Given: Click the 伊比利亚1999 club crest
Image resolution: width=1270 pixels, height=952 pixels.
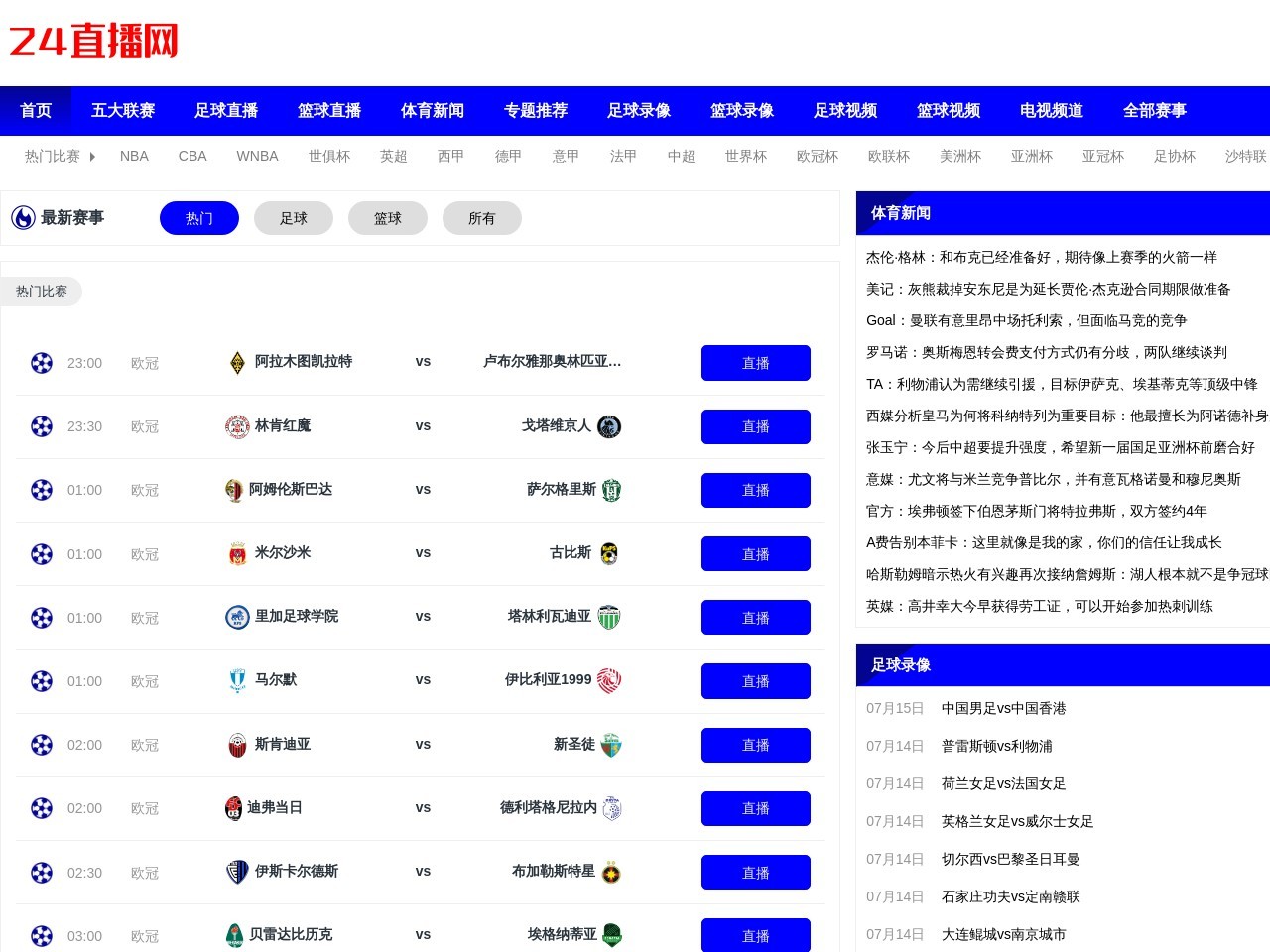Looking at the screenshot, I should [609, 681].
